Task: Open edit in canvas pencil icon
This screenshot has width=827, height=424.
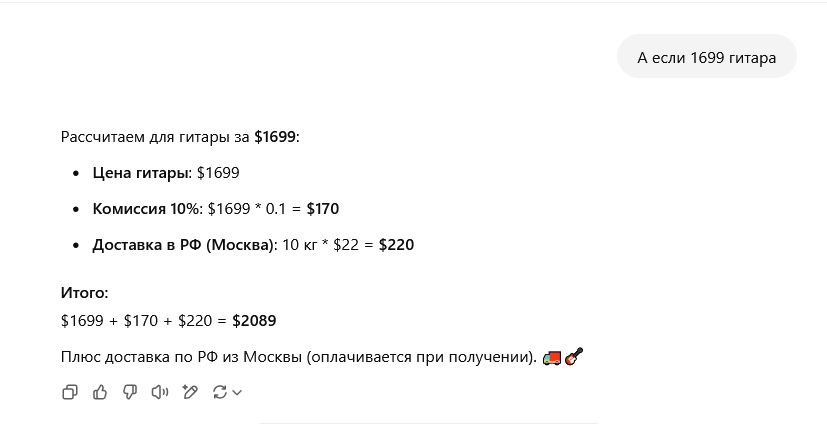Action: 190,392
